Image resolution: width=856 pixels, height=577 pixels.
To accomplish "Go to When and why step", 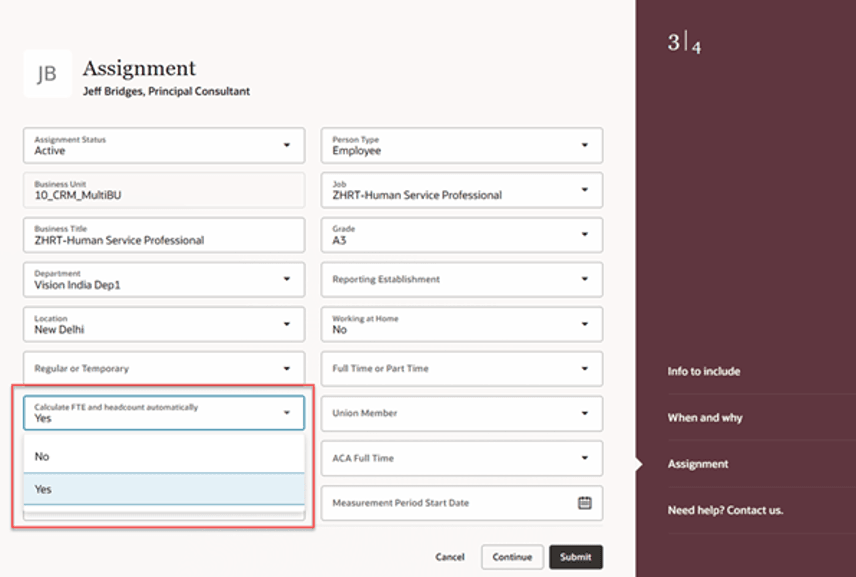I will click(705, 418).
